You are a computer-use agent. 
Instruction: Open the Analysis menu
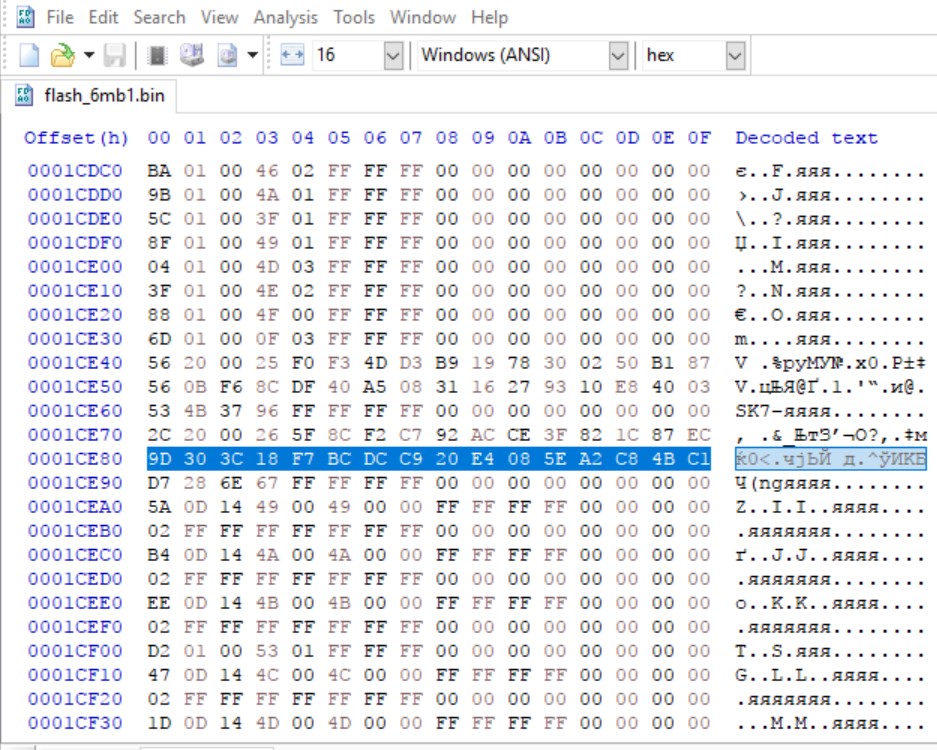tap(285, 17)
